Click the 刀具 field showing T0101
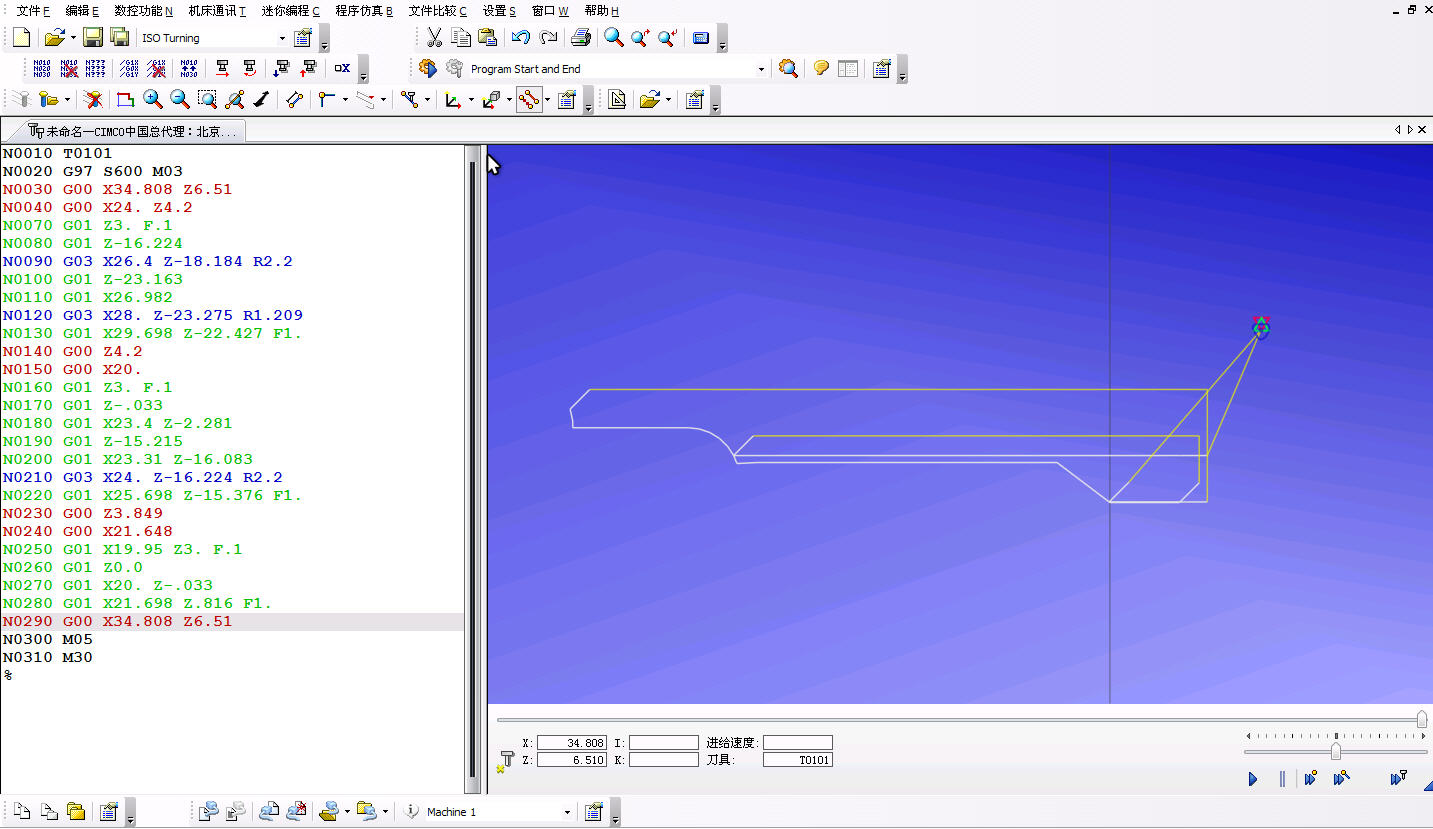 pyautogui.click(x=797, y=760)
